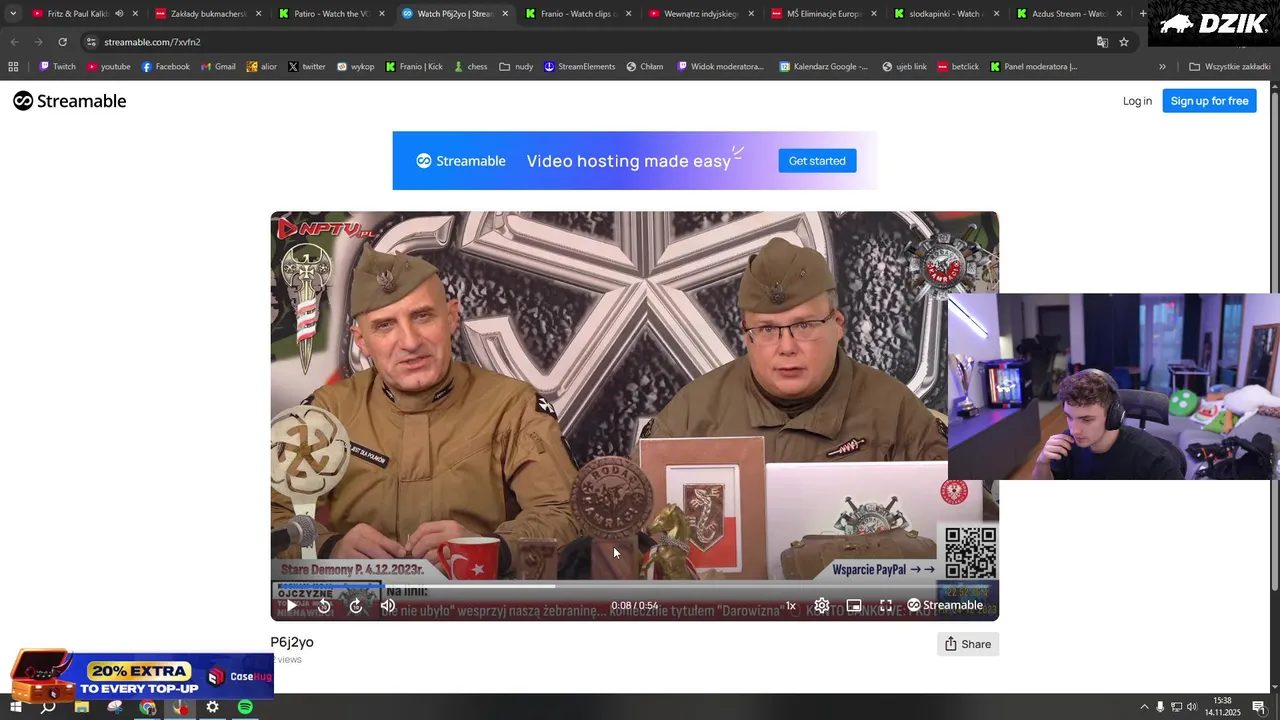The height and width of the screenshot is (720, 1280).
Task: Open youtube bookmark
Action: (108, 67)
